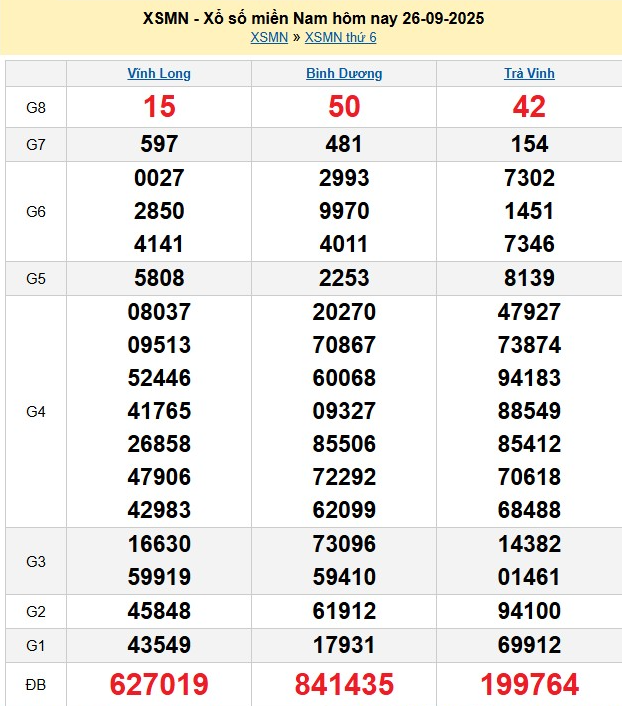Open the Trà Vinh province link
Viewport: 622px width, 706px height.
pos(529,73)
